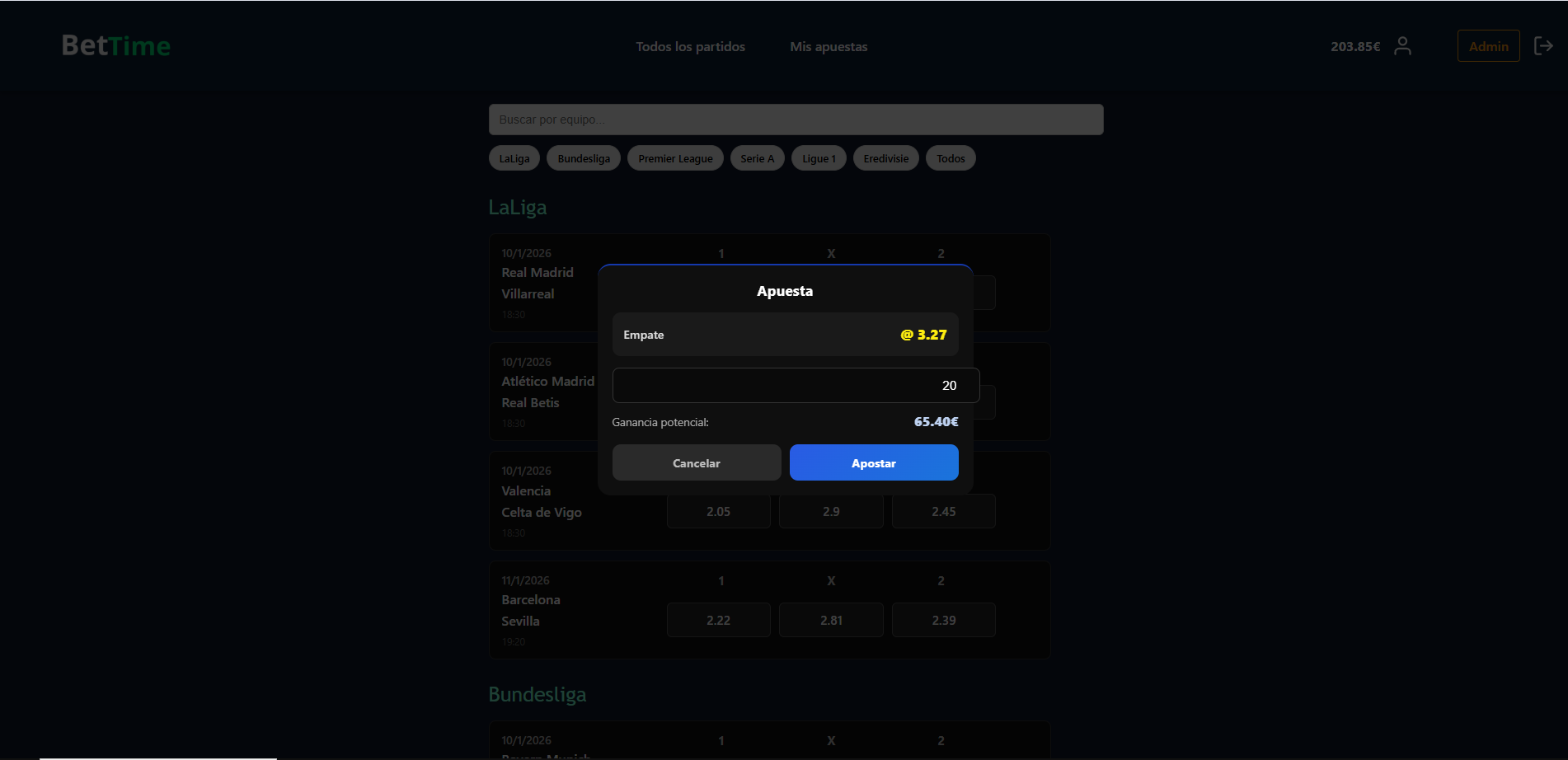Click the user profile icon
Viewport: 1568px width, 760px height.
click(1402, 46)
